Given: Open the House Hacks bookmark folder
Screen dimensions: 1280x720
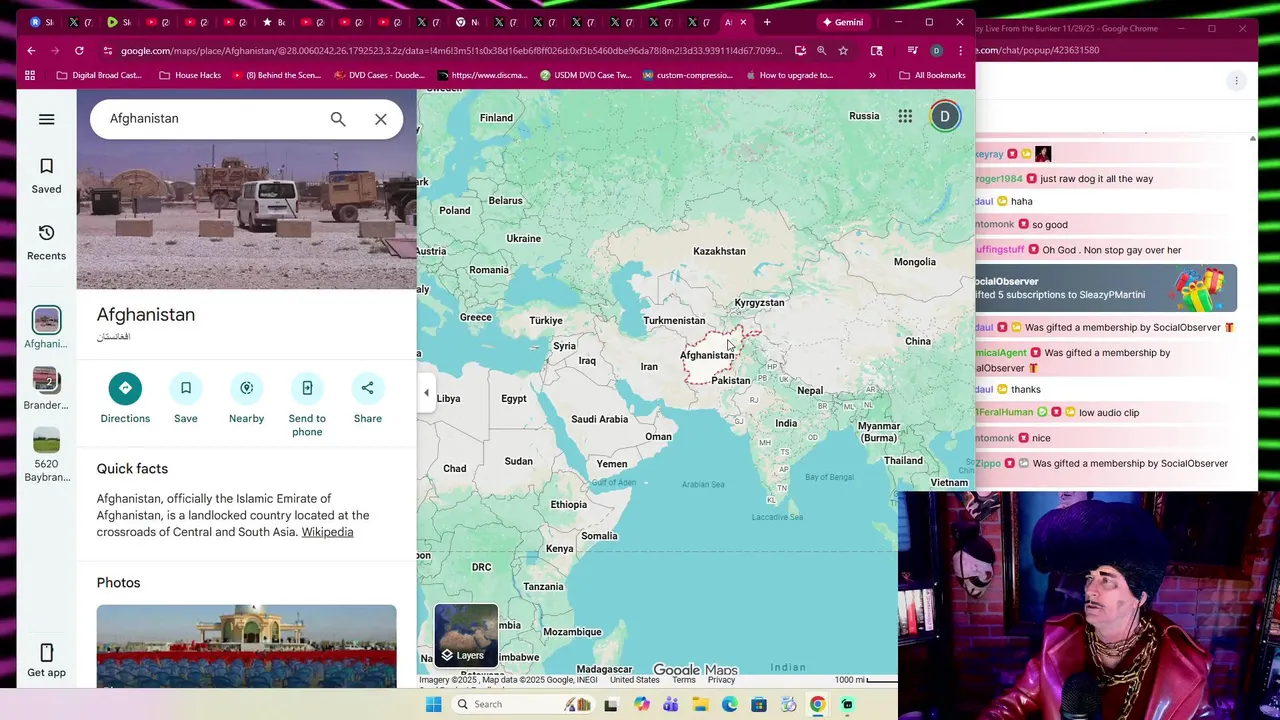Looking at the screenshot, I should (190, 75).
